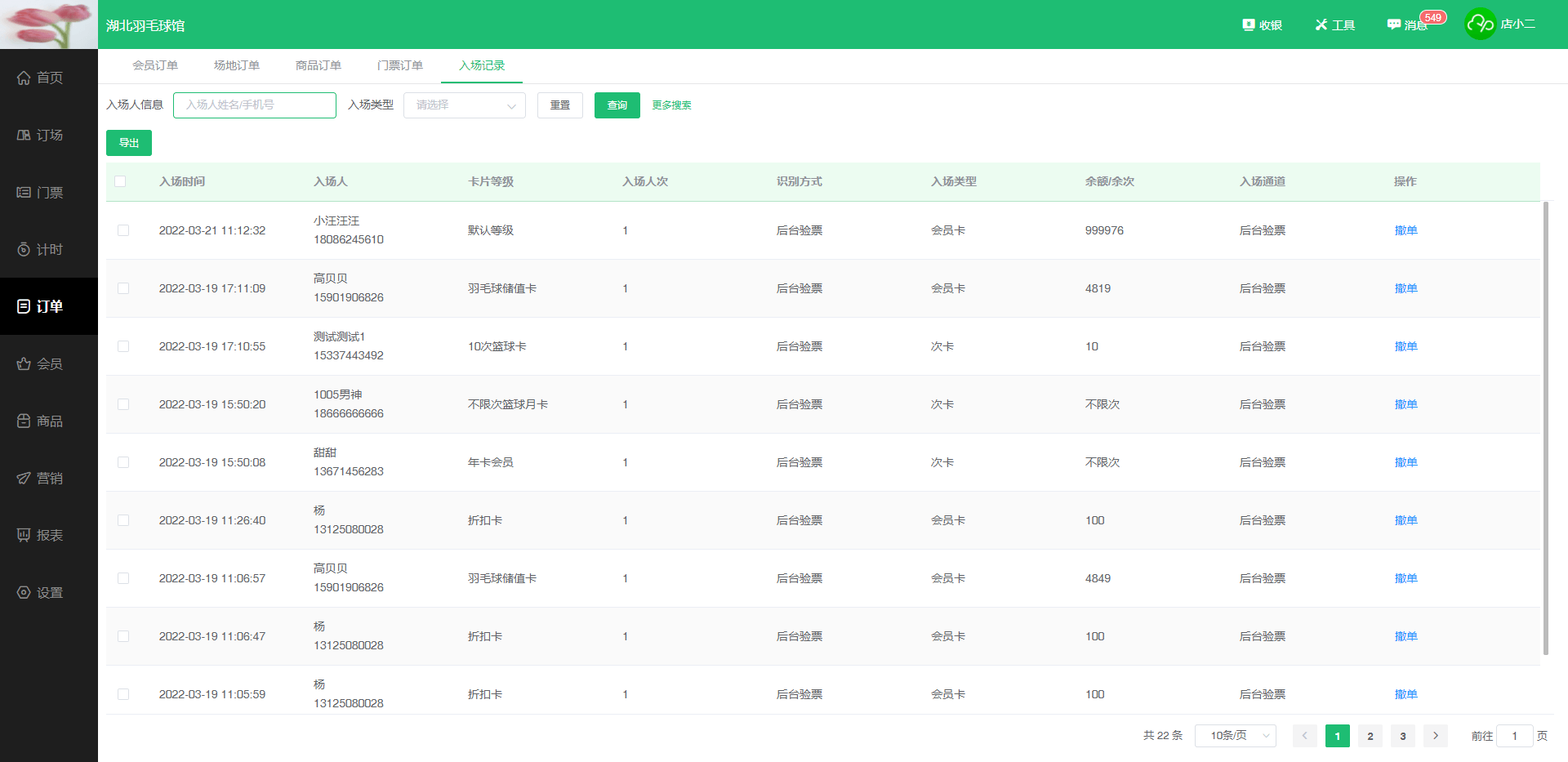Check the row for 小汪汪 entry
Image resolution: width=1568 pixels, height=762 pixels.
point(123,230)
